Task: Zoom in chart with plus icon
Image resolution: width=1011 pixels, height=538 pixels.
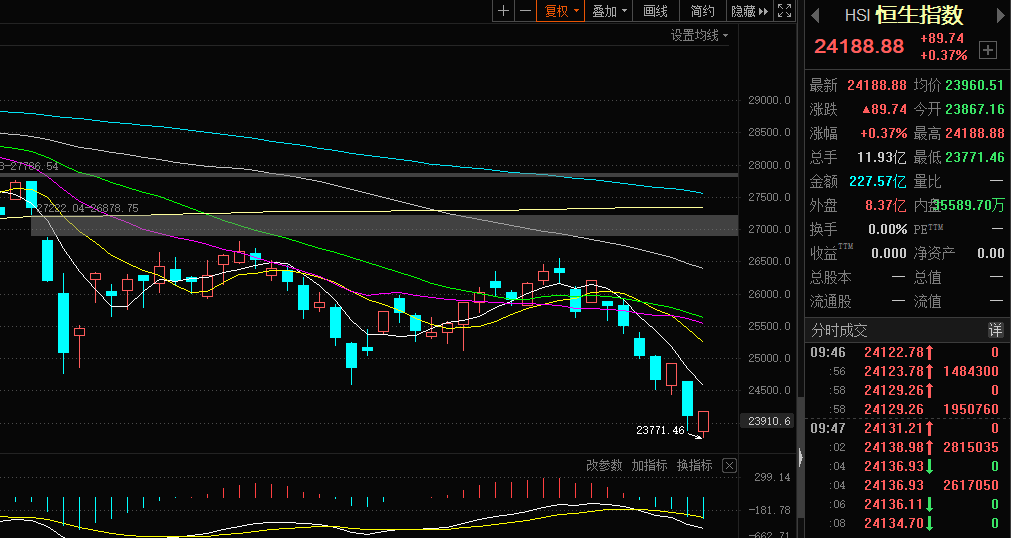Action: tap(503, 11)
